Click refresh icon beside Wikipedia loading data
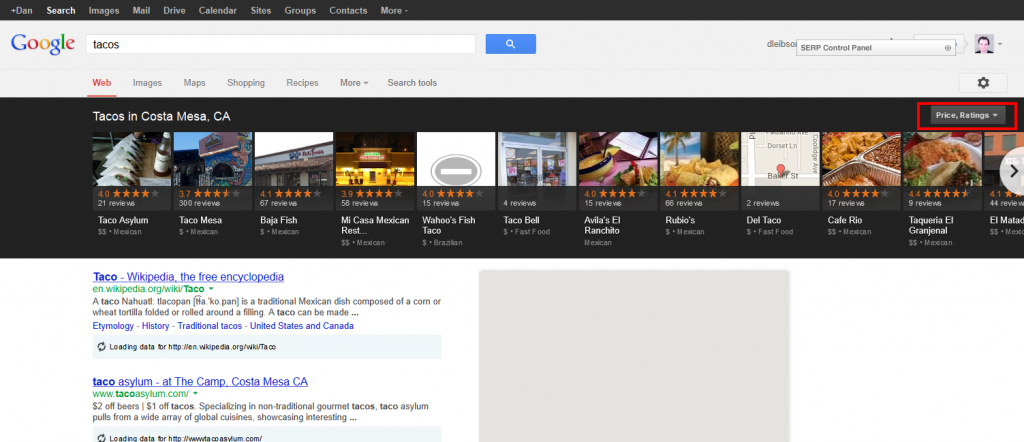Image resolution: width=1024 pixels, height=442 pixels. coord(101,347)
